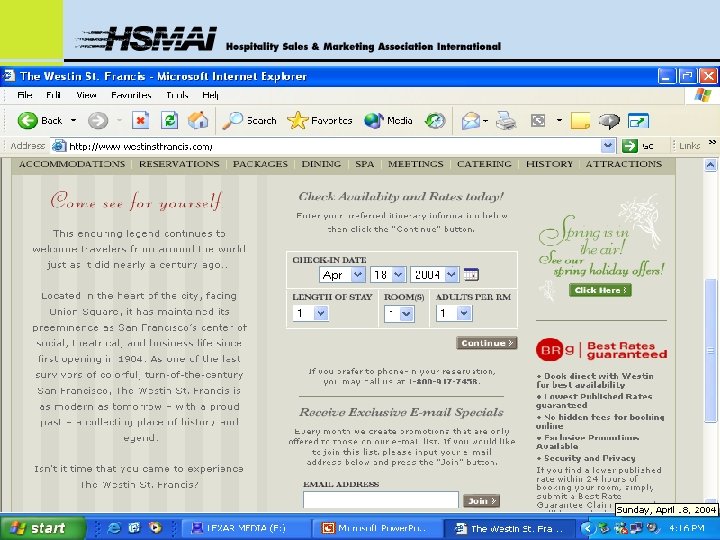This screenshot has width=720, height=540.
Task: Open the calendar icon beside check-in date
Action: pyautogui.click(x=471, y=275)
